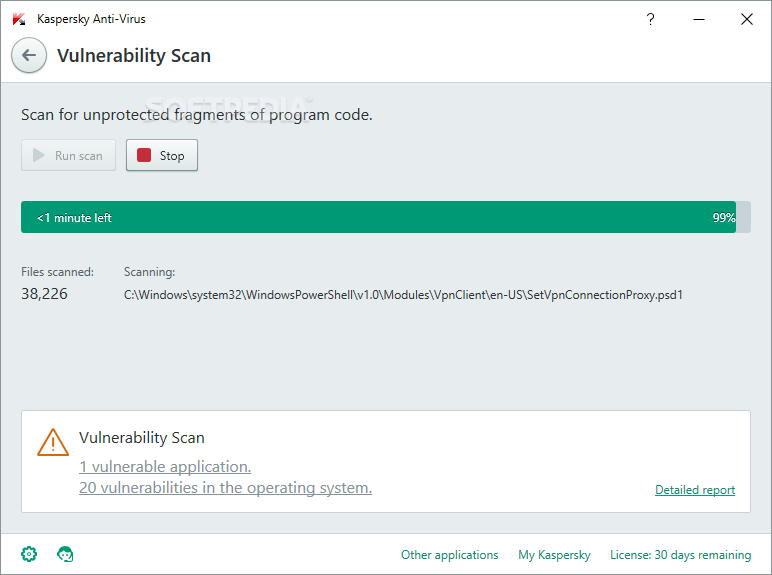Open support via the headset face icon
772x575 pixels.
click(65, 554)
